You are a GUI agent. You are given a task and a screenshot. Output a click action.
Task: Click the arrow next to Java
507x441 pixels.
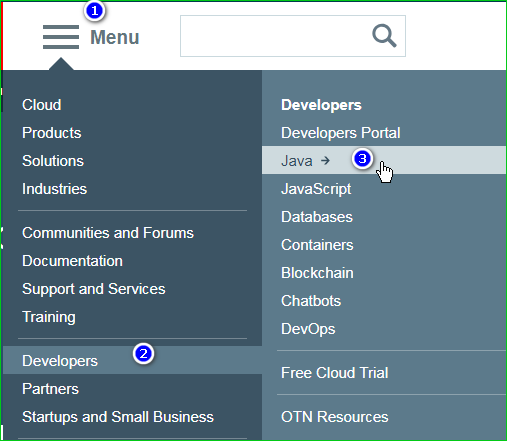(325, 161)
